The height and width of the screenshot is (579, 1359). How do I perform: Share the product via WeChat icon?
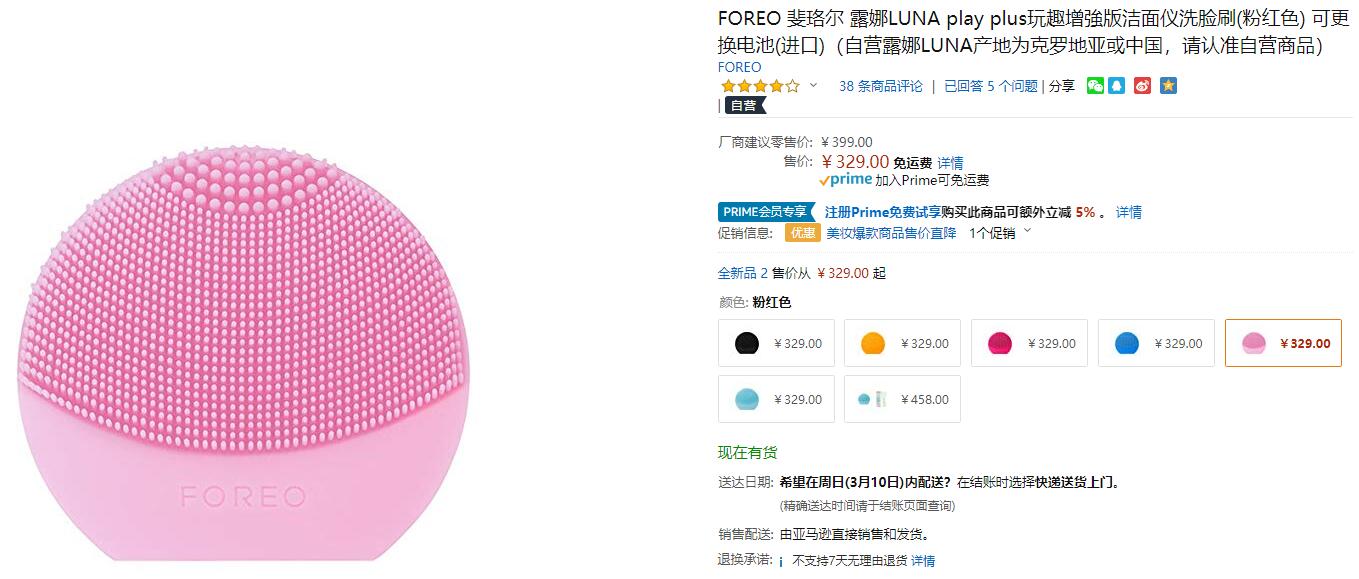coord(1095,86)
